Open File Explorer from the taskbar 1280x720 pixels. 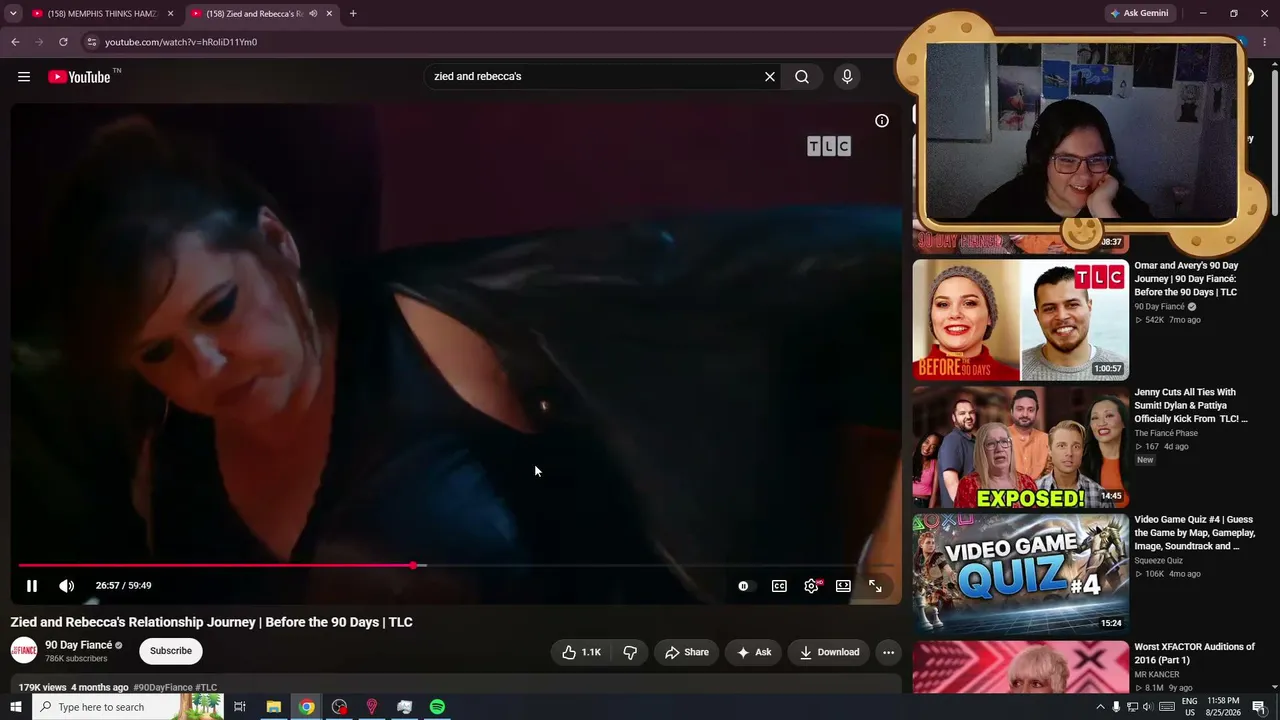pos(273,707)
